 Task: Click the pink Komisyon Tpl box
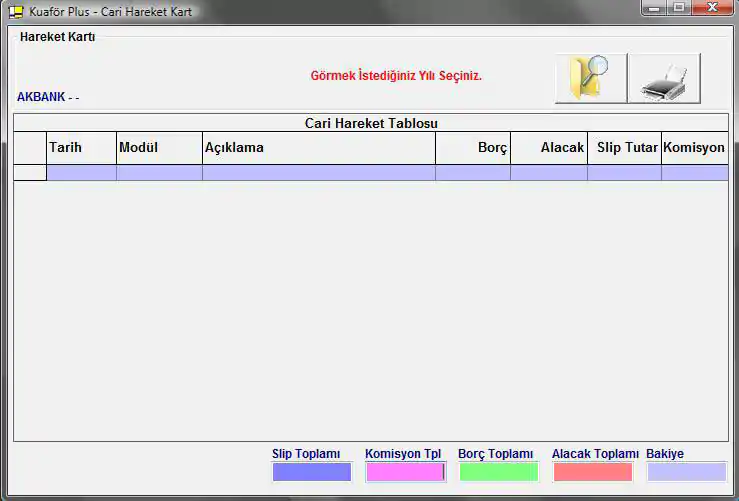(x=405, y=472)
